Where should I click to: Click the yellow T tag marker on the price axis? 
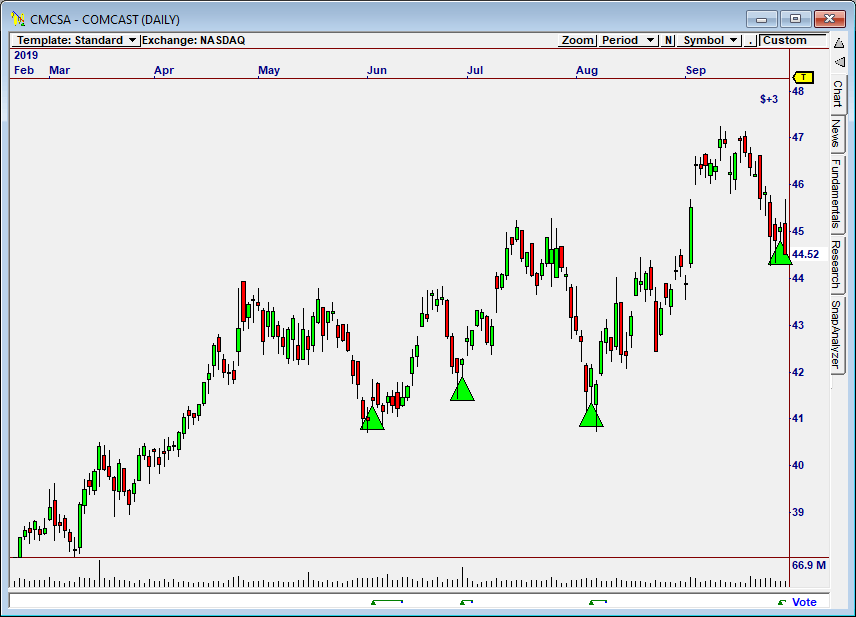pyautogui.click(x=803, y=77)
